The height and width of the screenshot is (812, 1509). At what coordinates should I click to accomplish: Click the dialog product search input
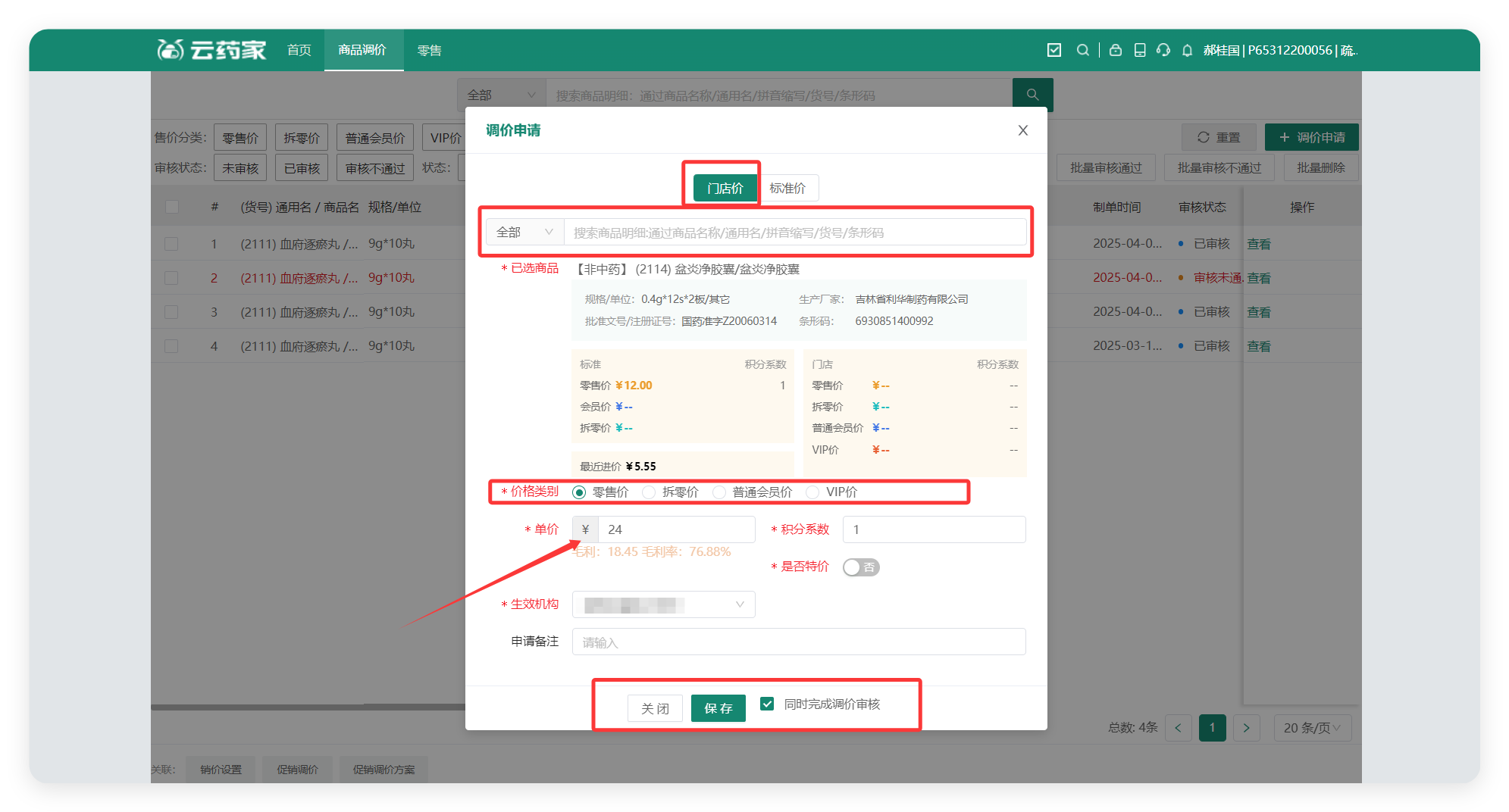click(795, 232)
